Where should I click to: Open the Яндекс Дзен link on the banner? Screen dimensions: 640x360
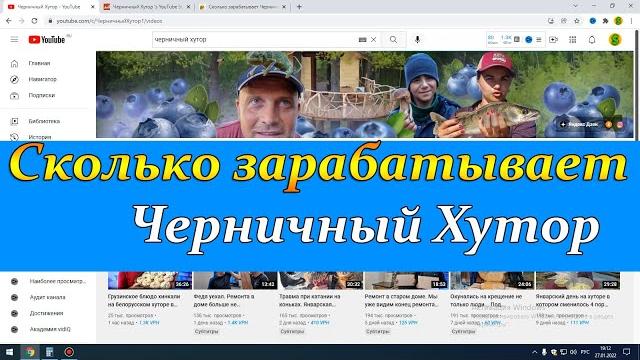(580, 124)
